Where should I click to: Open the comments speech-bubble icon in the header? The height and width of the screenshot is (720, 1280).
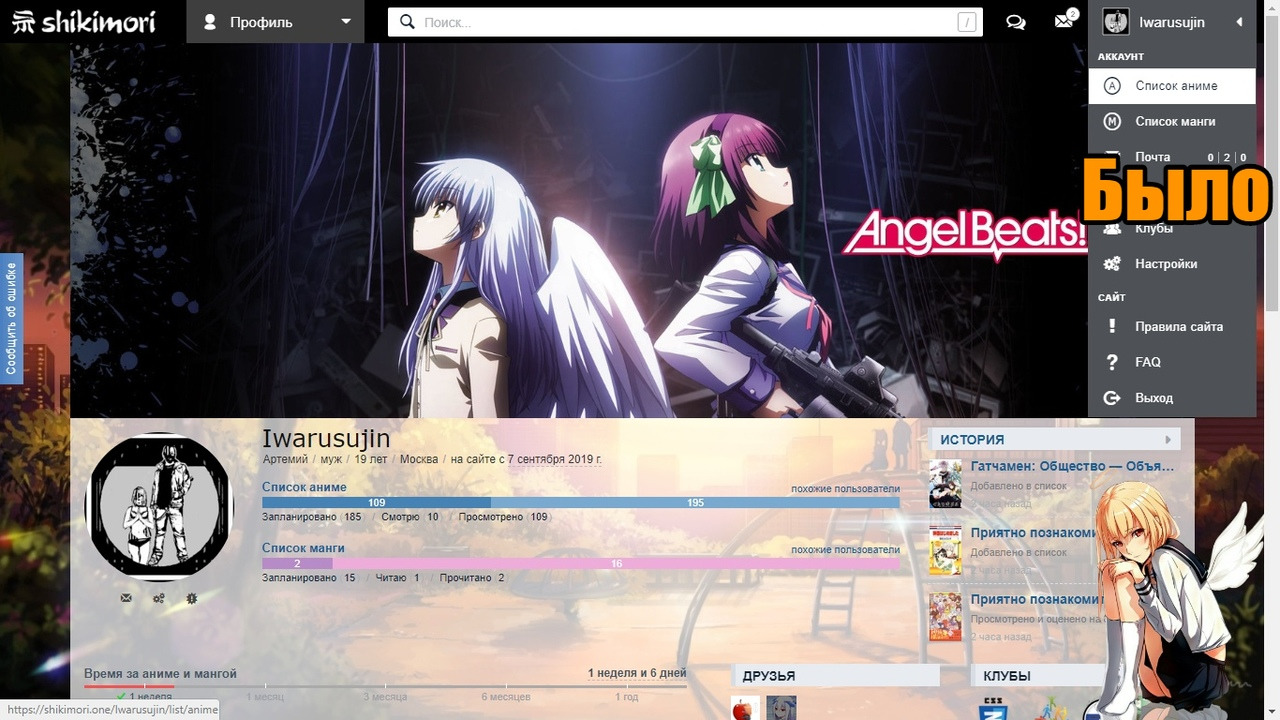pyautogui.click(x=1015, y=22)
